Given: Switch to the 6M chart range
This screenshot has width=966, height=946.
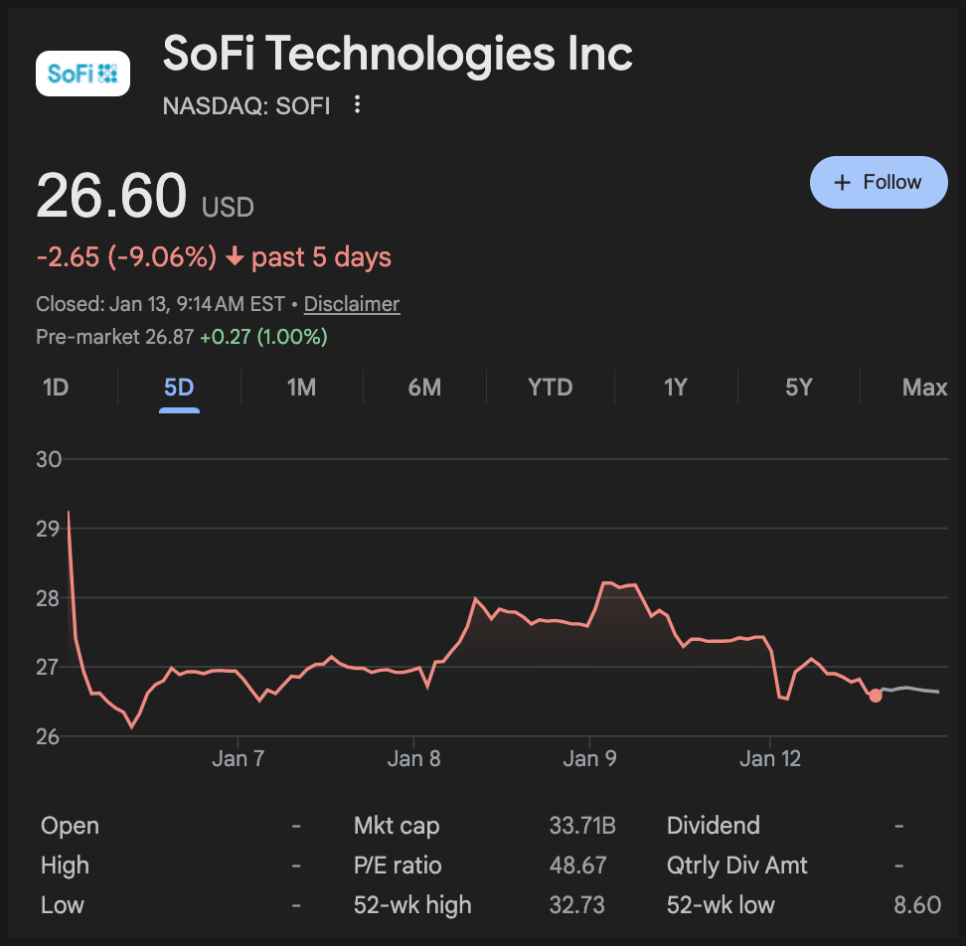Looking at the screenshot, I should point(425,387).
